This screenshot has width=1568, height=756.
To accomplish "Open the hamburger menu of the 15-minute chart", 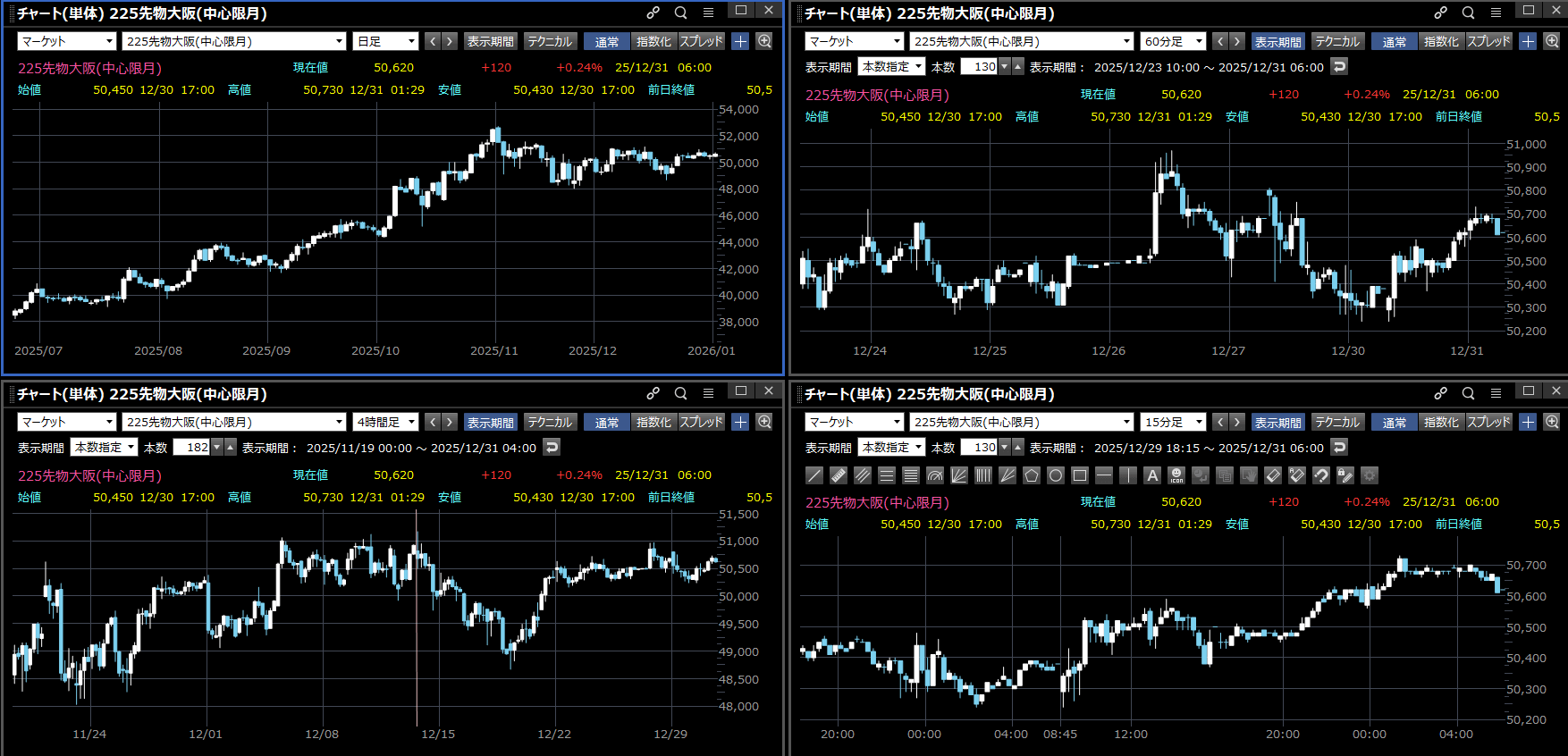I will click(1496, 393).
